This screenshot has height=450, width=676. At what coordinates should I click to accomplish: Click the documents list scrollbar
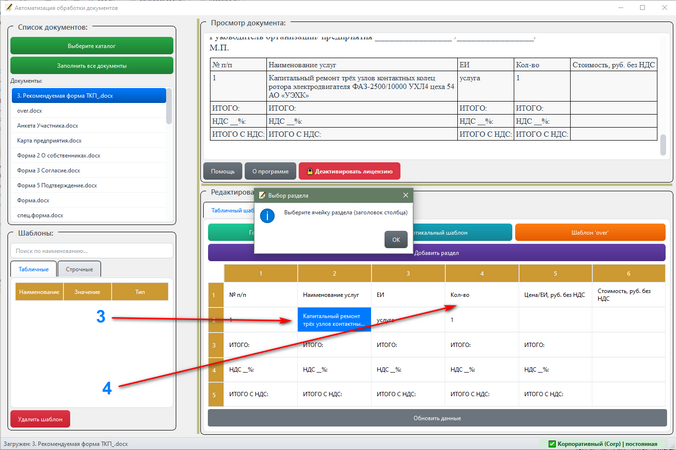[x=169, y=106]
